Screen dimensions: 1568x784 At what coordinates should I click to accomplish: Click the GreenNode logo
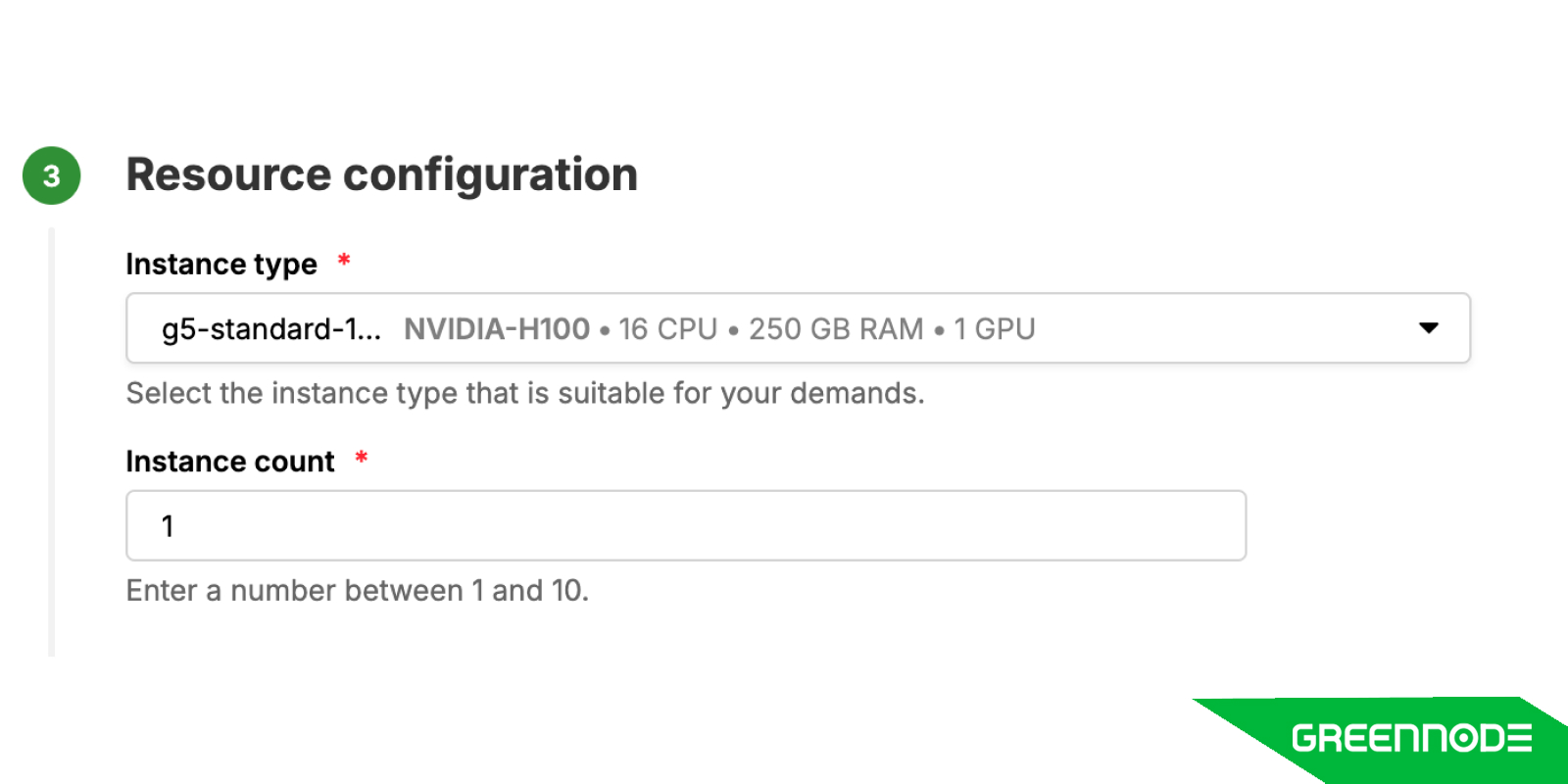click(1411, 738)
